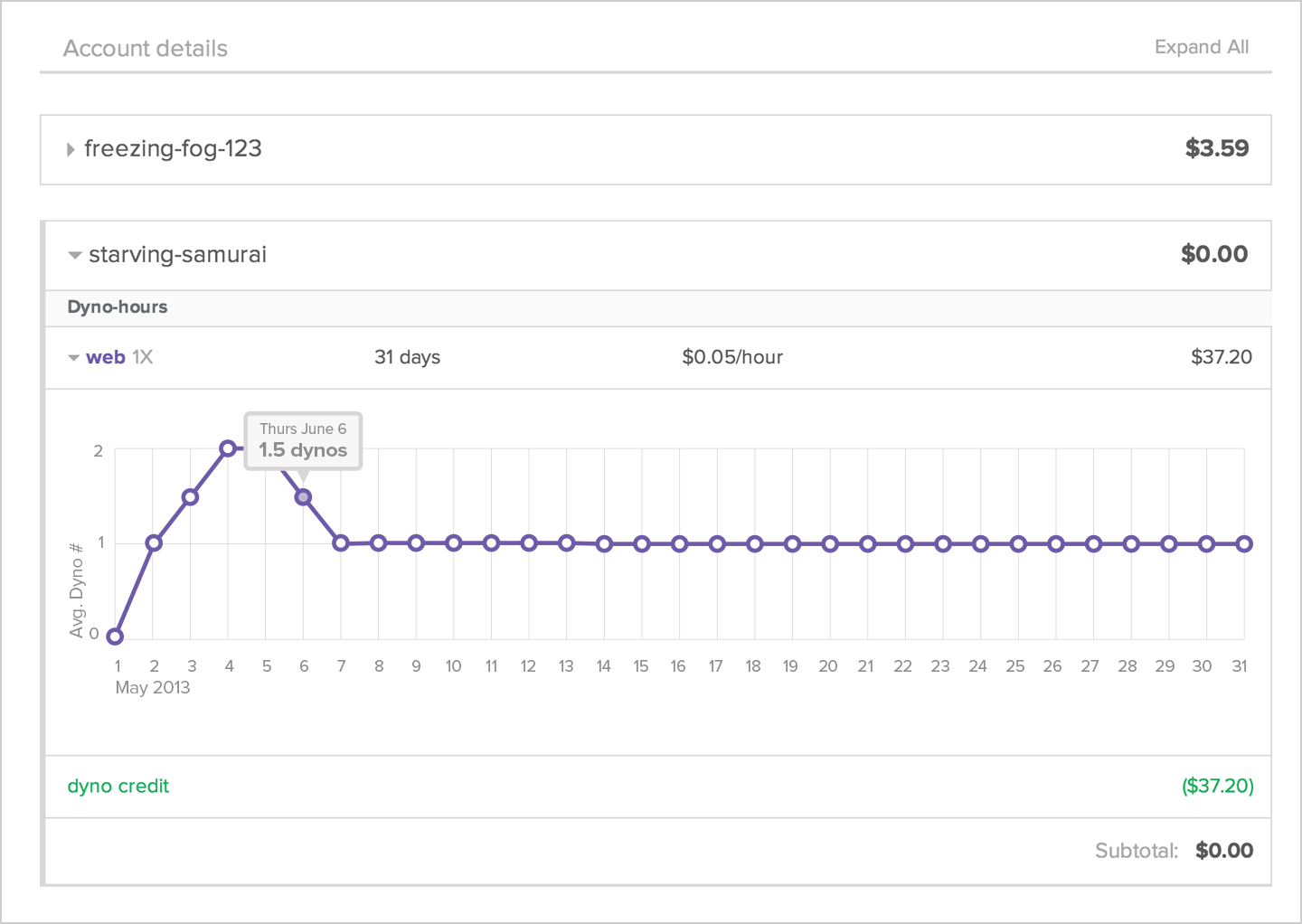Select the data point for day 1
The width and height of the screenshot is (1302, 924).
(115, 636)
